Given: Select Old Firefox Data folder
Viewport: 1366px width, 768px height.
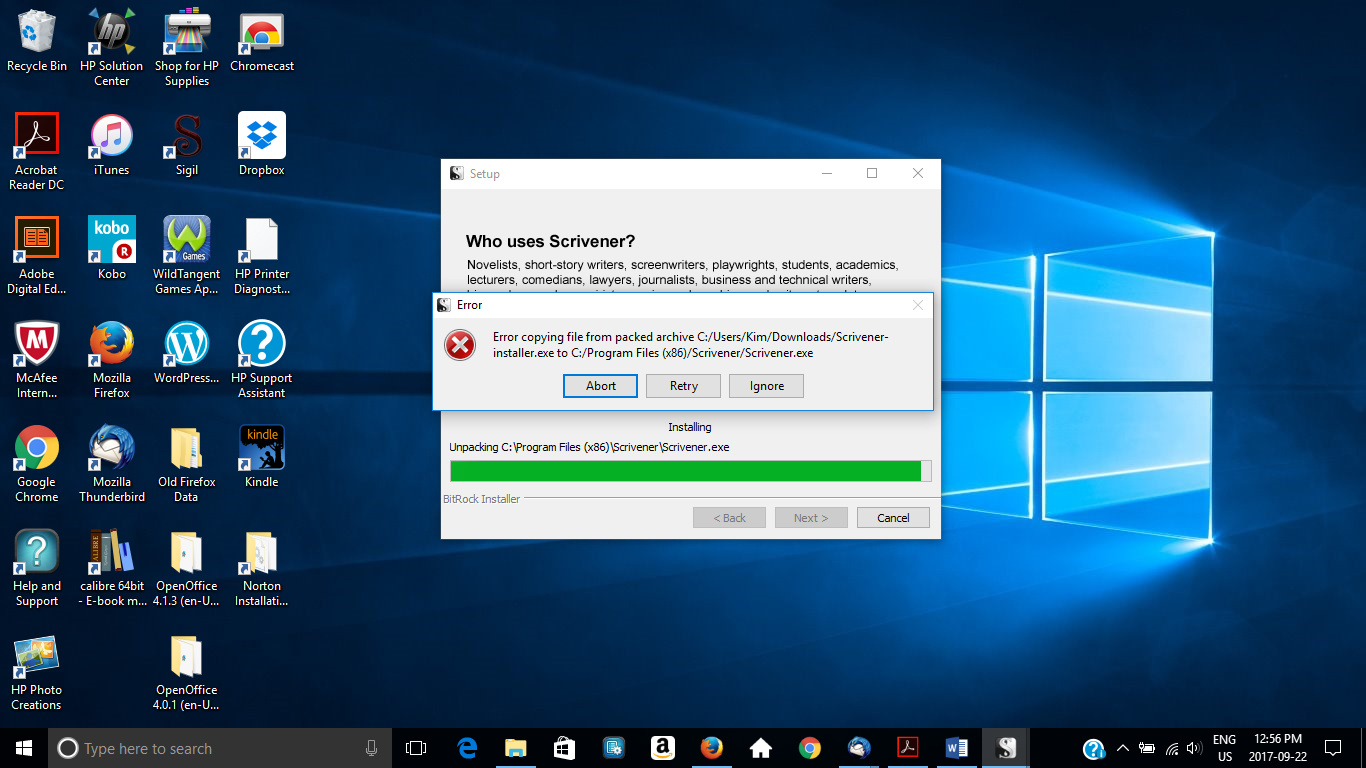Looking at the screenshot, I should 187,464.
